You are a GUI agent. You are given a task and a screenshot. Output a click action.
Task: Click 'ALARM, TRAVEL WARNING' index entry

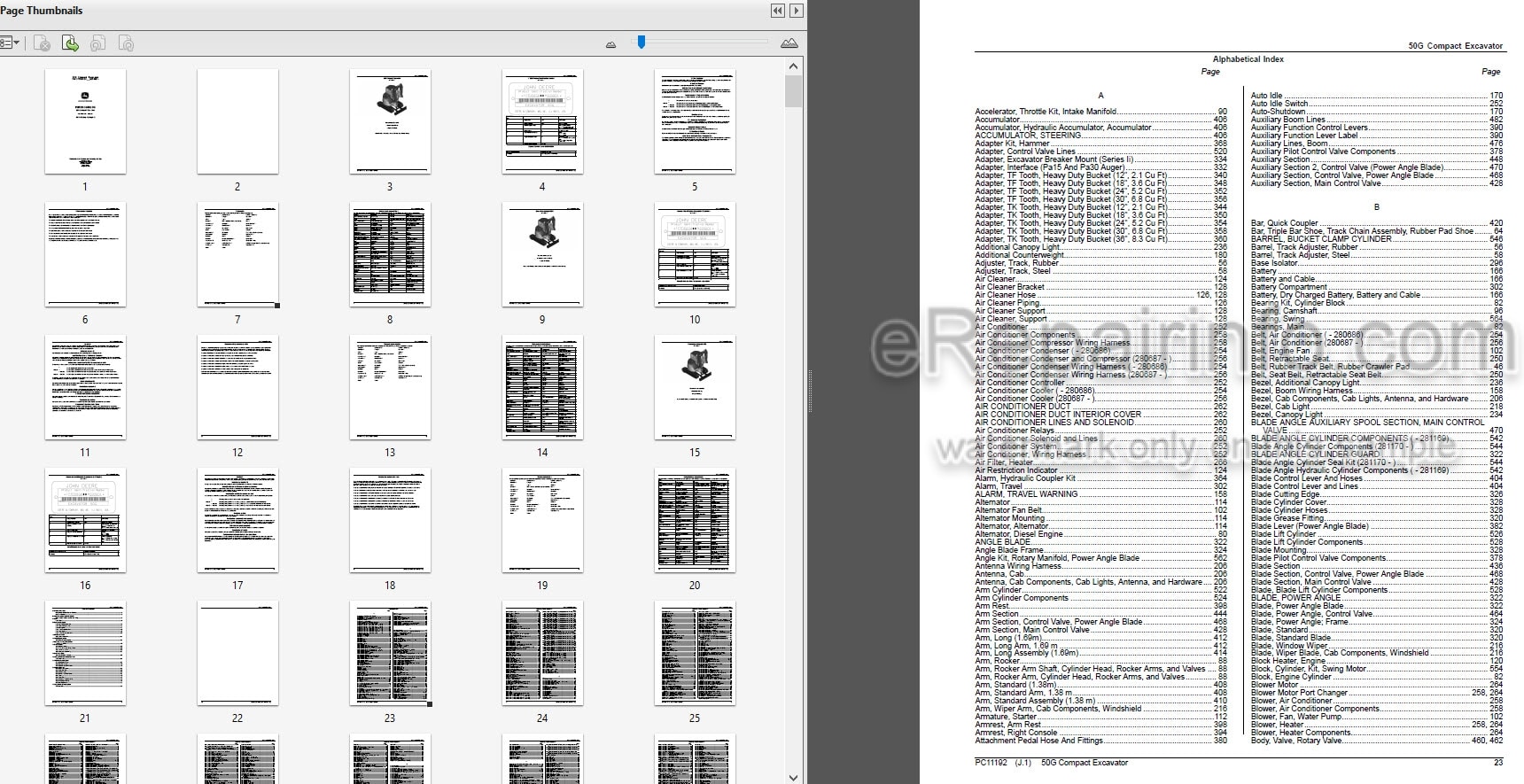tap(1026, 494)
